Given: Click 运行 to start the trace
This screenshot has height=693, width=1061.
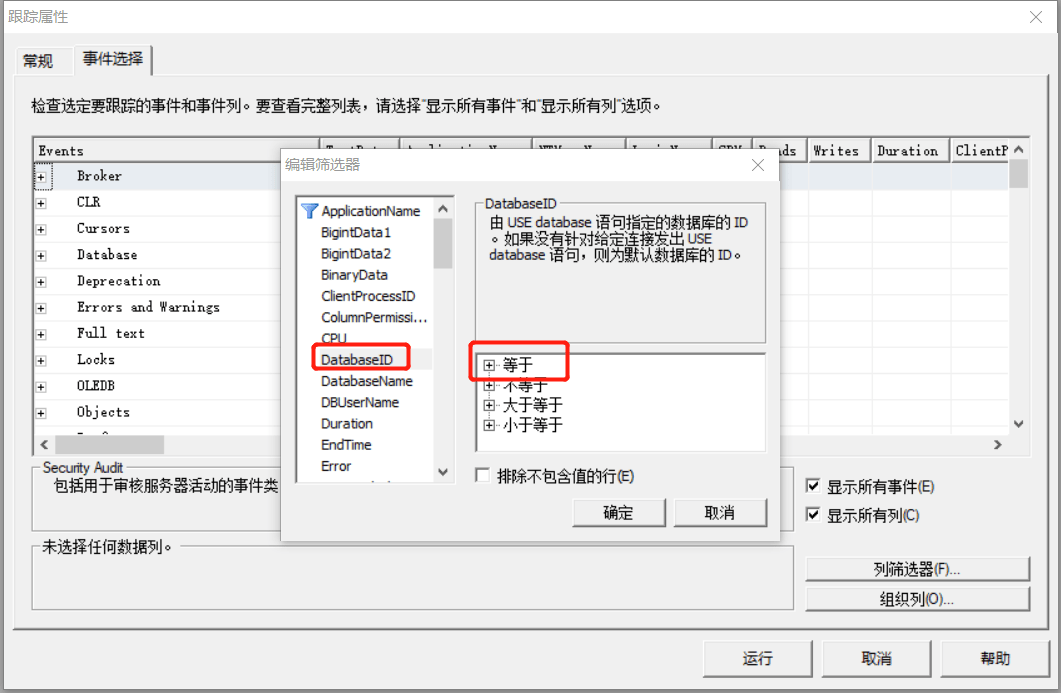Looking at the screenshot, I should (x=757, y=658).
